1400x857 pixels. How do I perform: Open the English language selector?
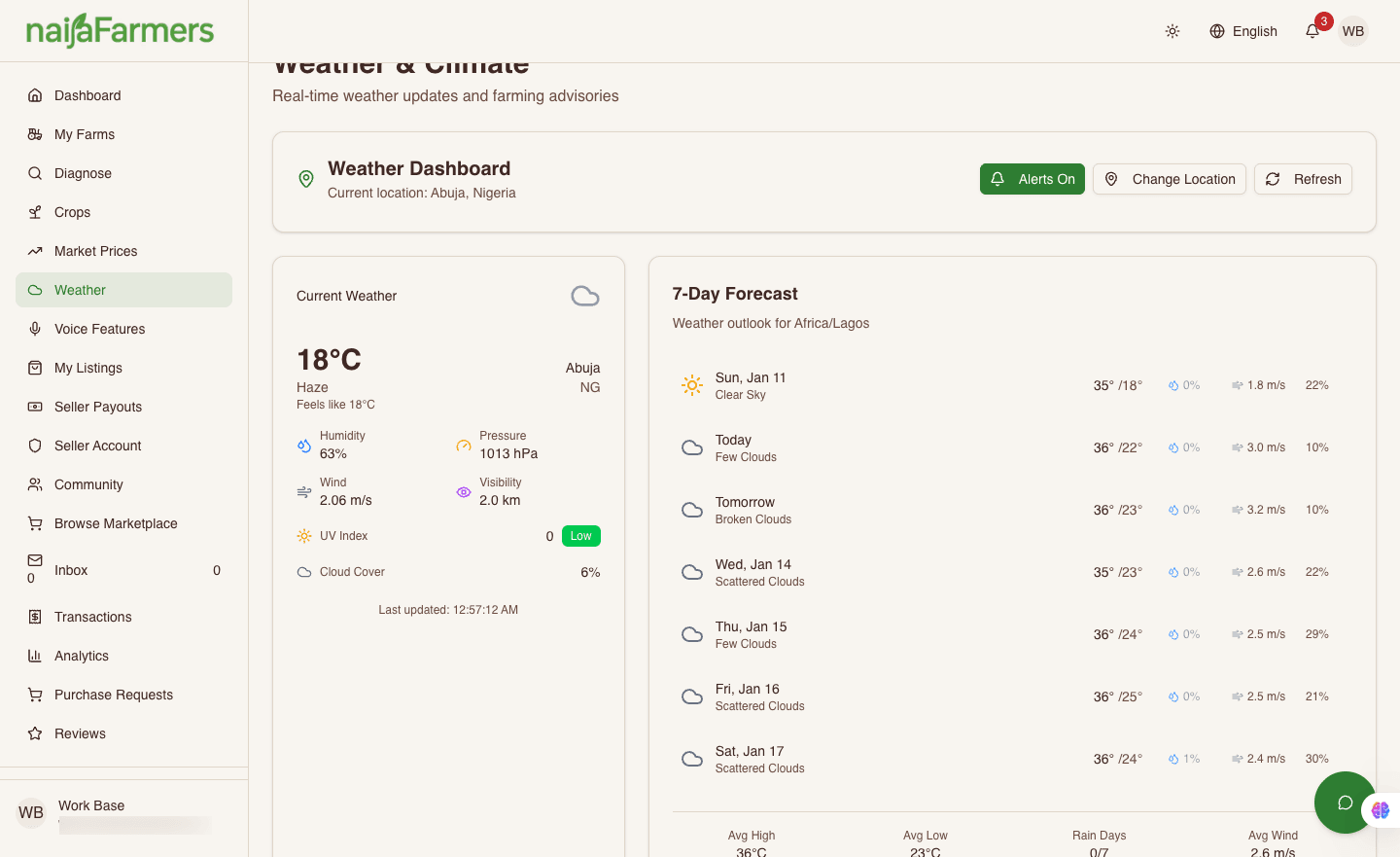pos(1242,31)
